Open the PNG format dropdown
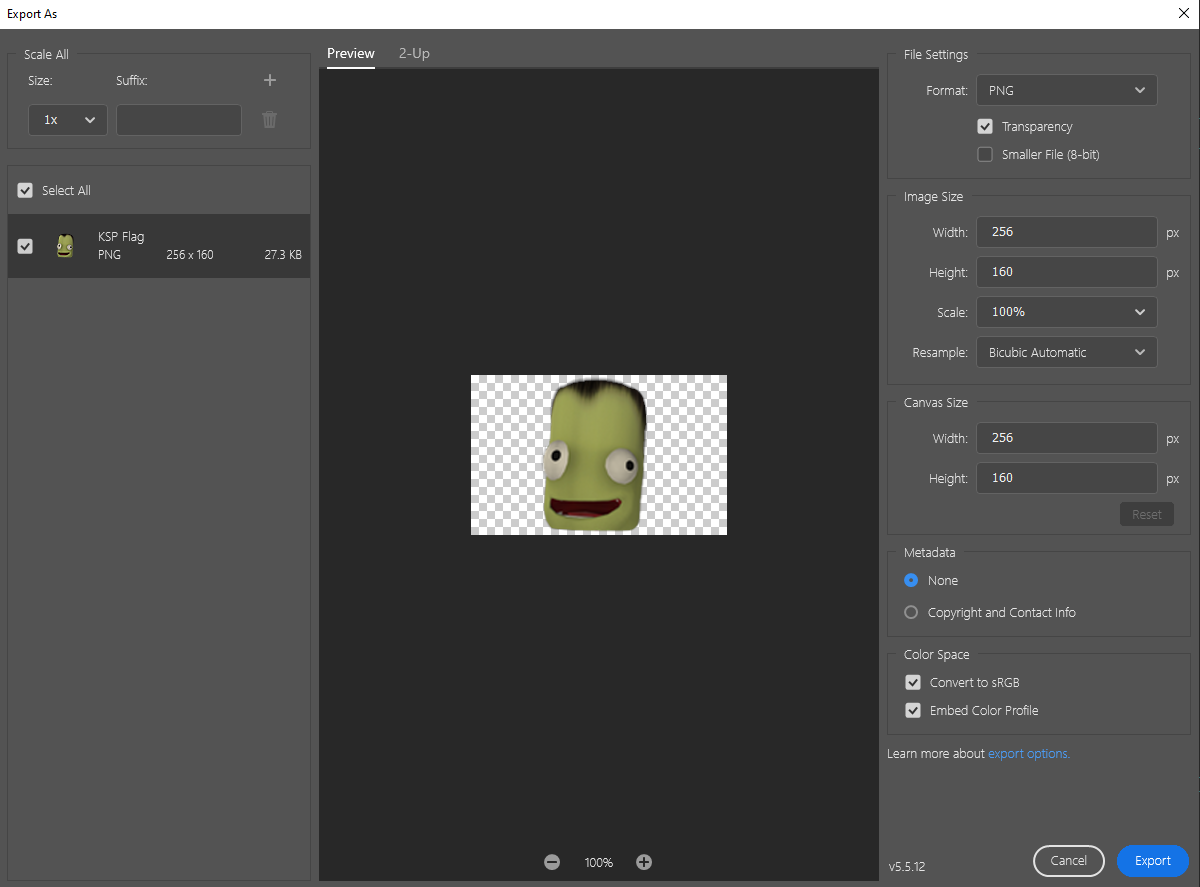The width and height of the screenshot is (1200, 887). click(1067, 90)
